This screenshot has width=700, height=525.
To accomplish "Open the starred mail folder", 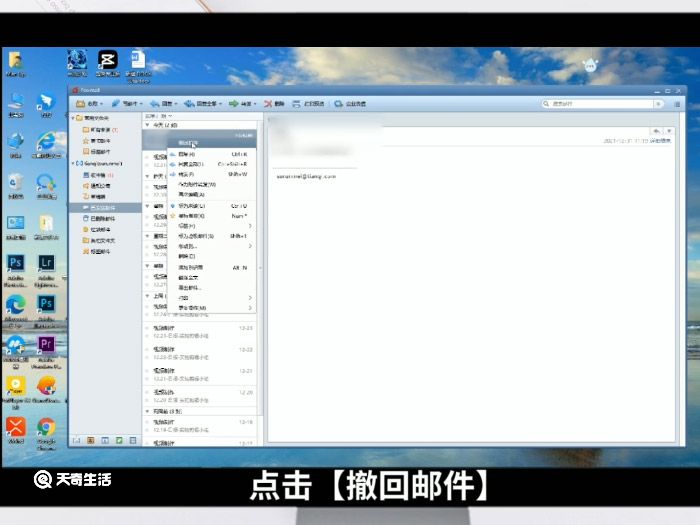I will pos(97,141).
